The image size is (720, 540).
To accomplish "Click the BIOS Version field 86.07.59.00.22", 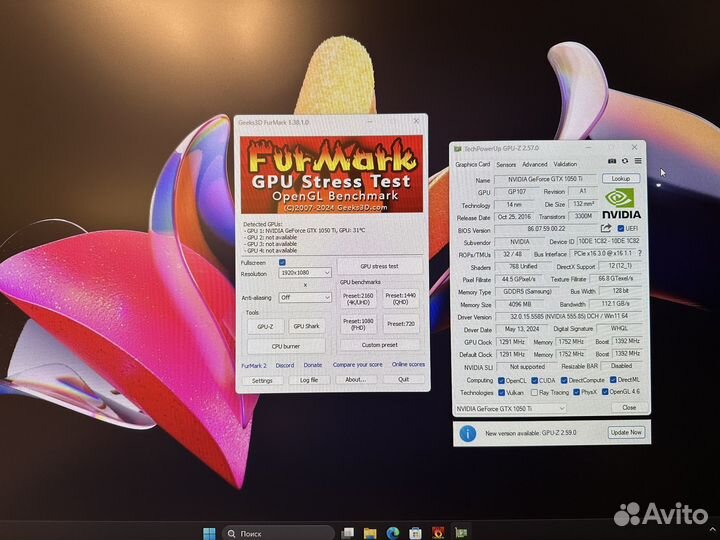I will click(546, 229).
